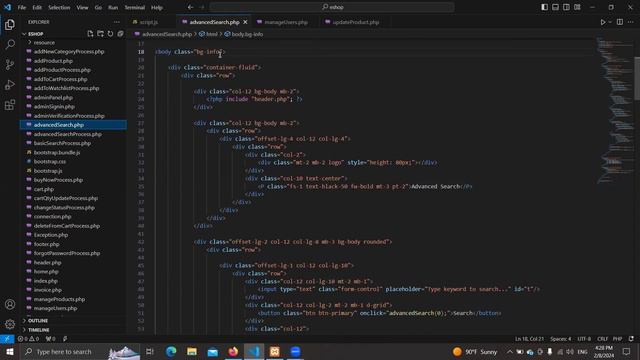Open the Selection menu
The height and width of the screenshot is (360, 640).
pos(59,7)
